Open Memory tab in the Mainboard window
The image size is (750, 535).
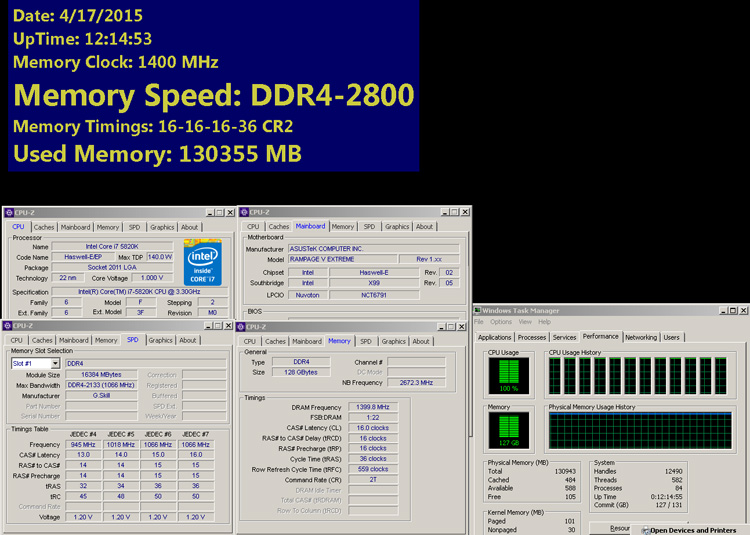coord(342,227)
